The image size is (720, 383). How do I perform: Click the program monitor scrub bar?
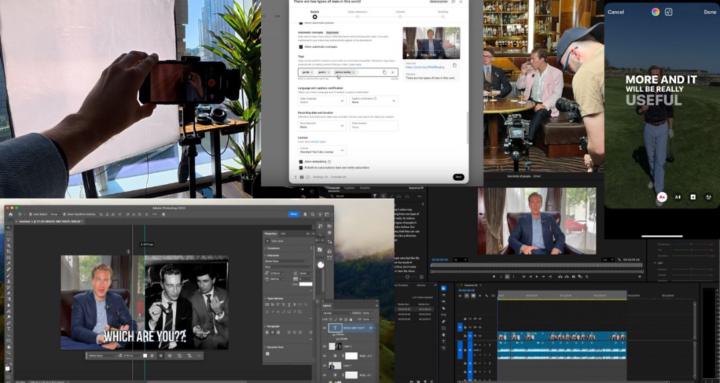point(536,265)
